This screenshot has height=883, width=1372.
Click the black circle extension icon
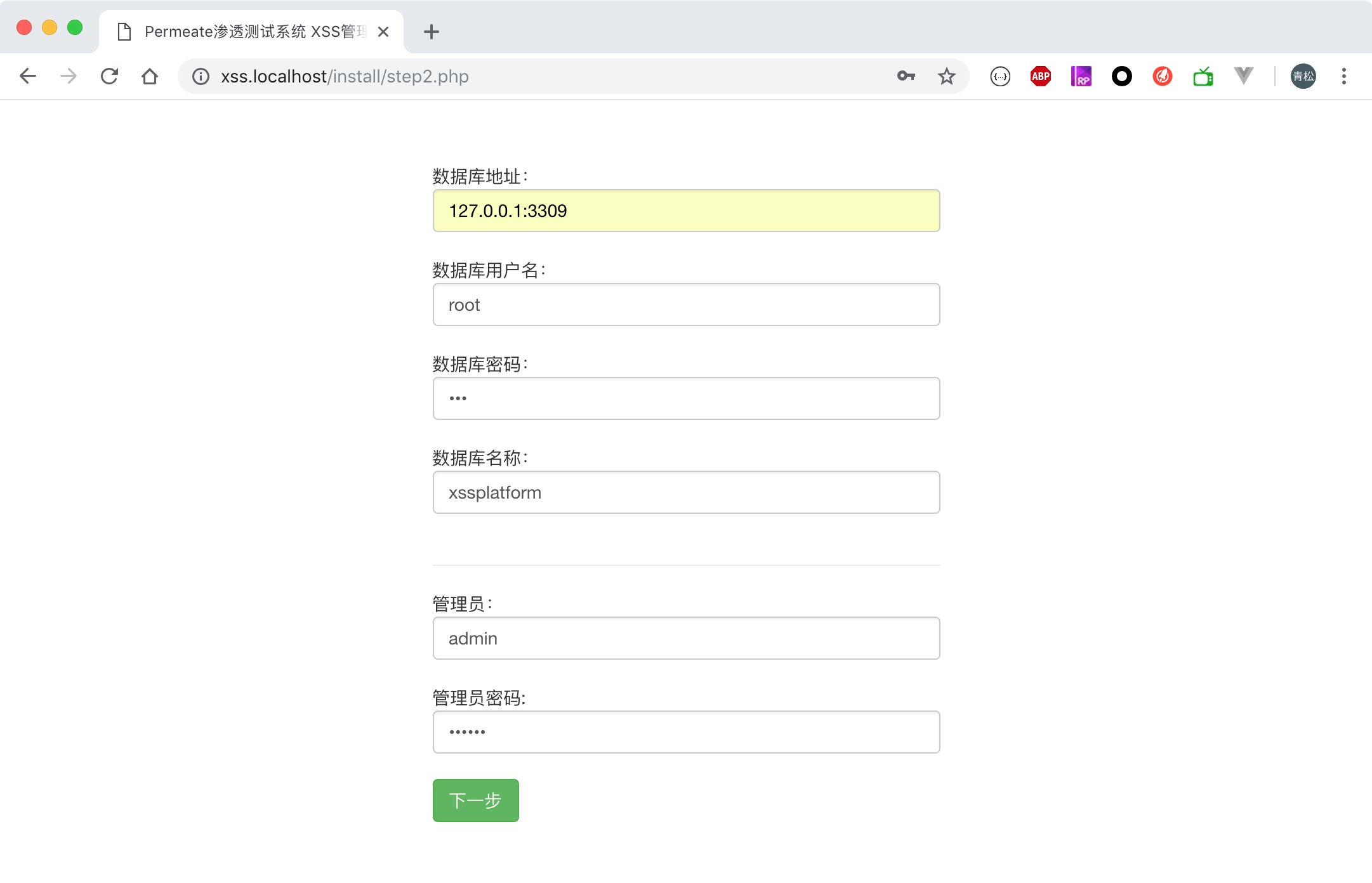[1121, 76]
